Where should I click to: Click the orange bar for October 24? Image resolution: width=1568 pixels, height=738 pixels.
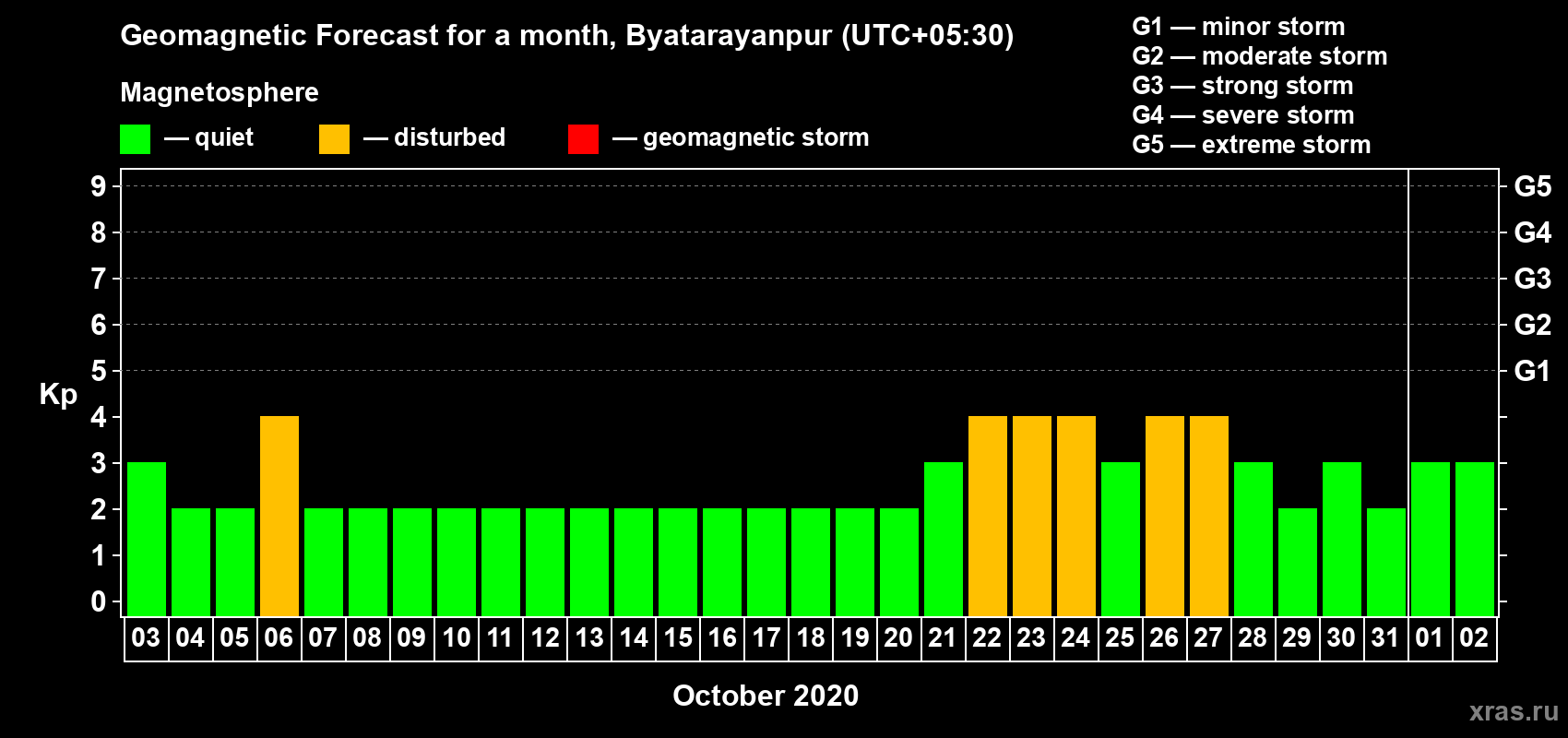1076,516
